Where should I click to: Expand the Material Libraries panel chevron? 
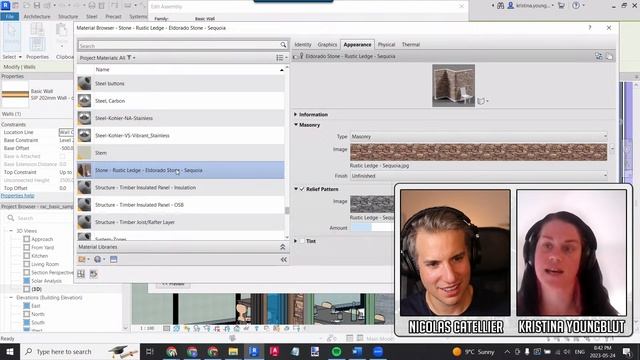point(282,247)
